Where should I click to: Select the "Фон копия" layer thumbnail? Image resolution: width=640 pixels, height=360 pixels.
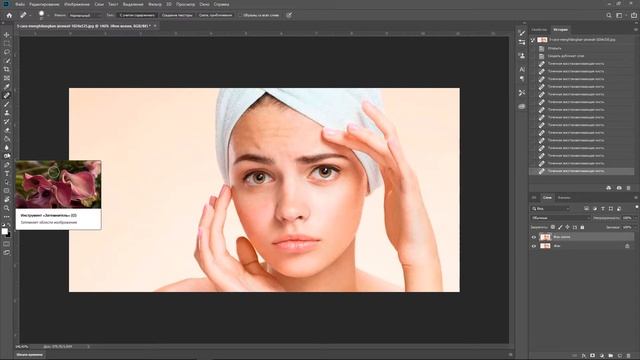545,237
